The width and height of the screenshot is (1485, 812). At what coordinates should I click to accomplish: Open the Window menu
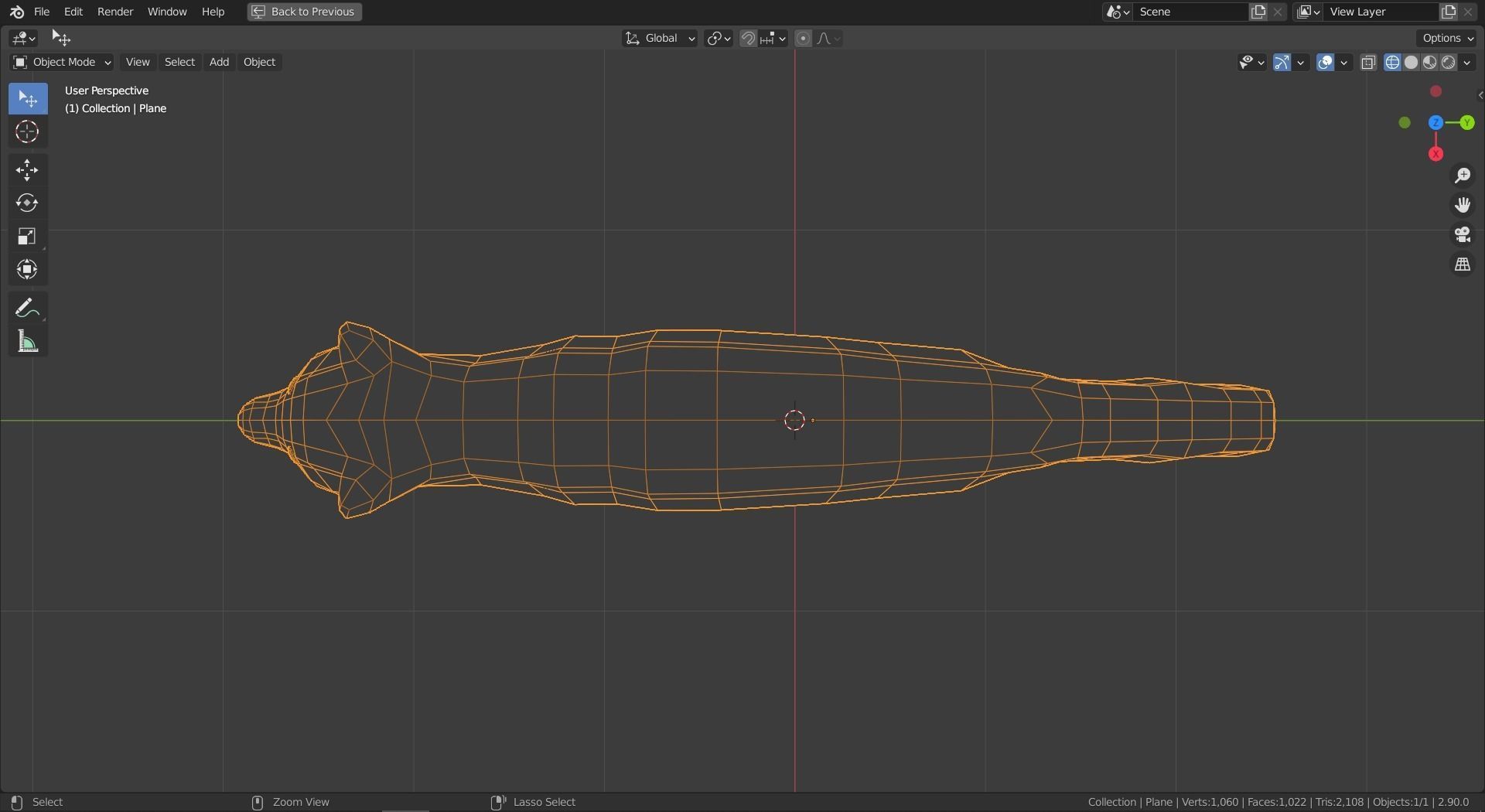167,12
